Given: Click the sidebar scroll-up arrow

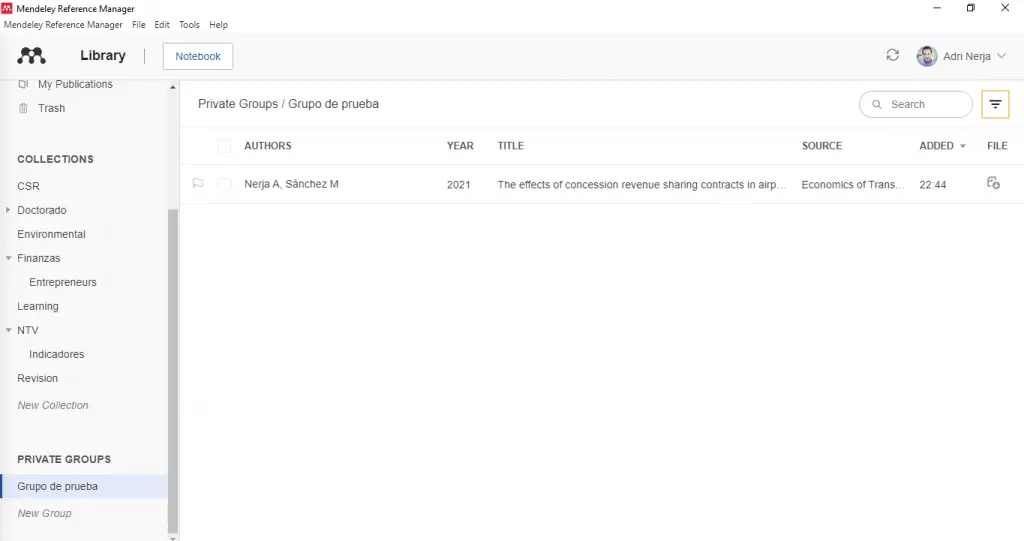Looking at the screenshot, I should tap(172, 87).
